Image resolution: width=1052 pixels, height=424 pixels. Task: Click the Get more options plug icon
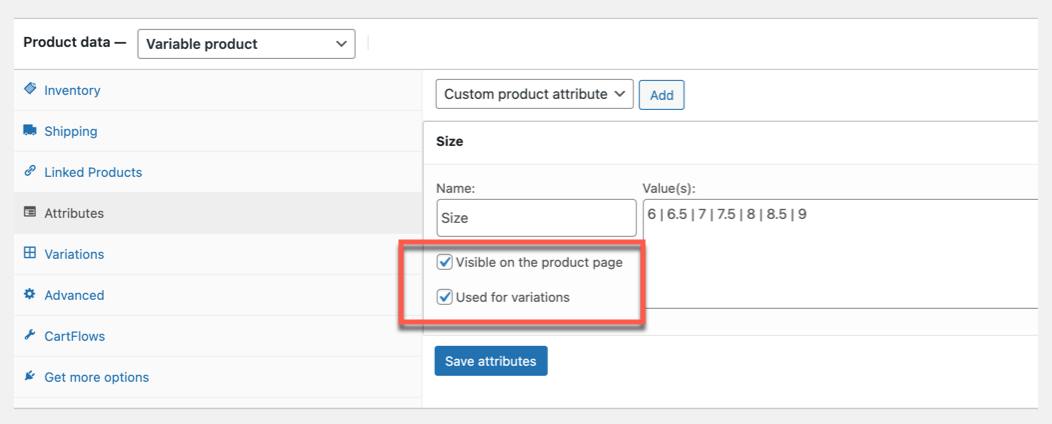(x=30, y=377)
